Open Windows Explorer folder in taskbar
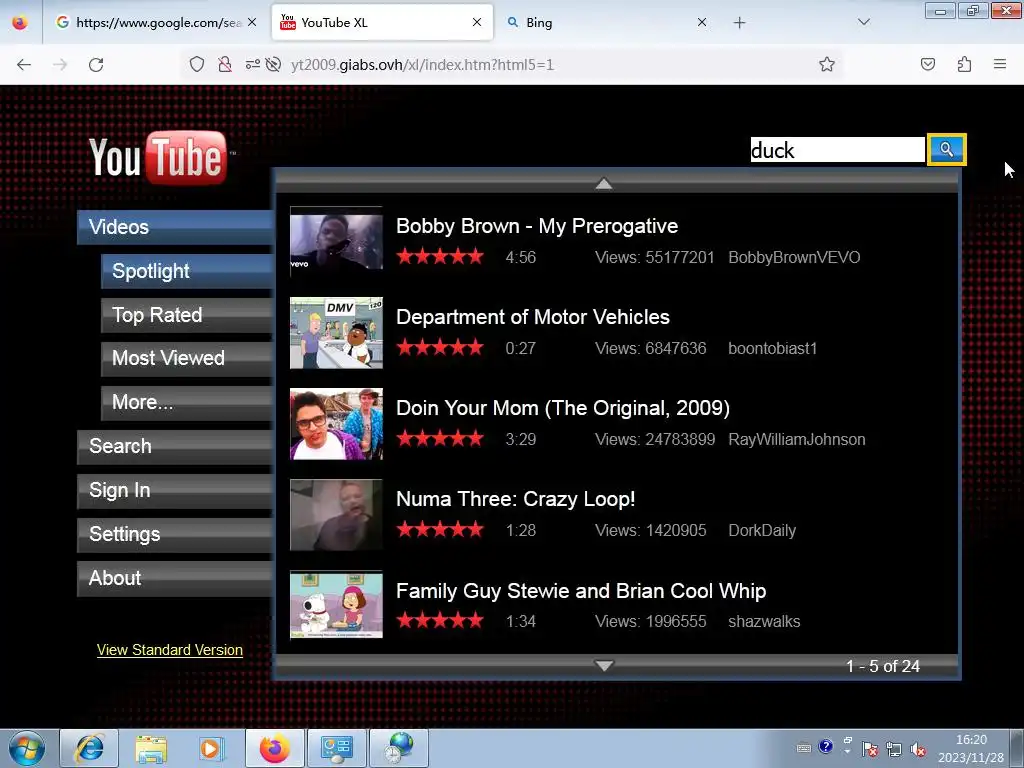The width and height of the screenshot is (1024, 768). coord(151,748)
